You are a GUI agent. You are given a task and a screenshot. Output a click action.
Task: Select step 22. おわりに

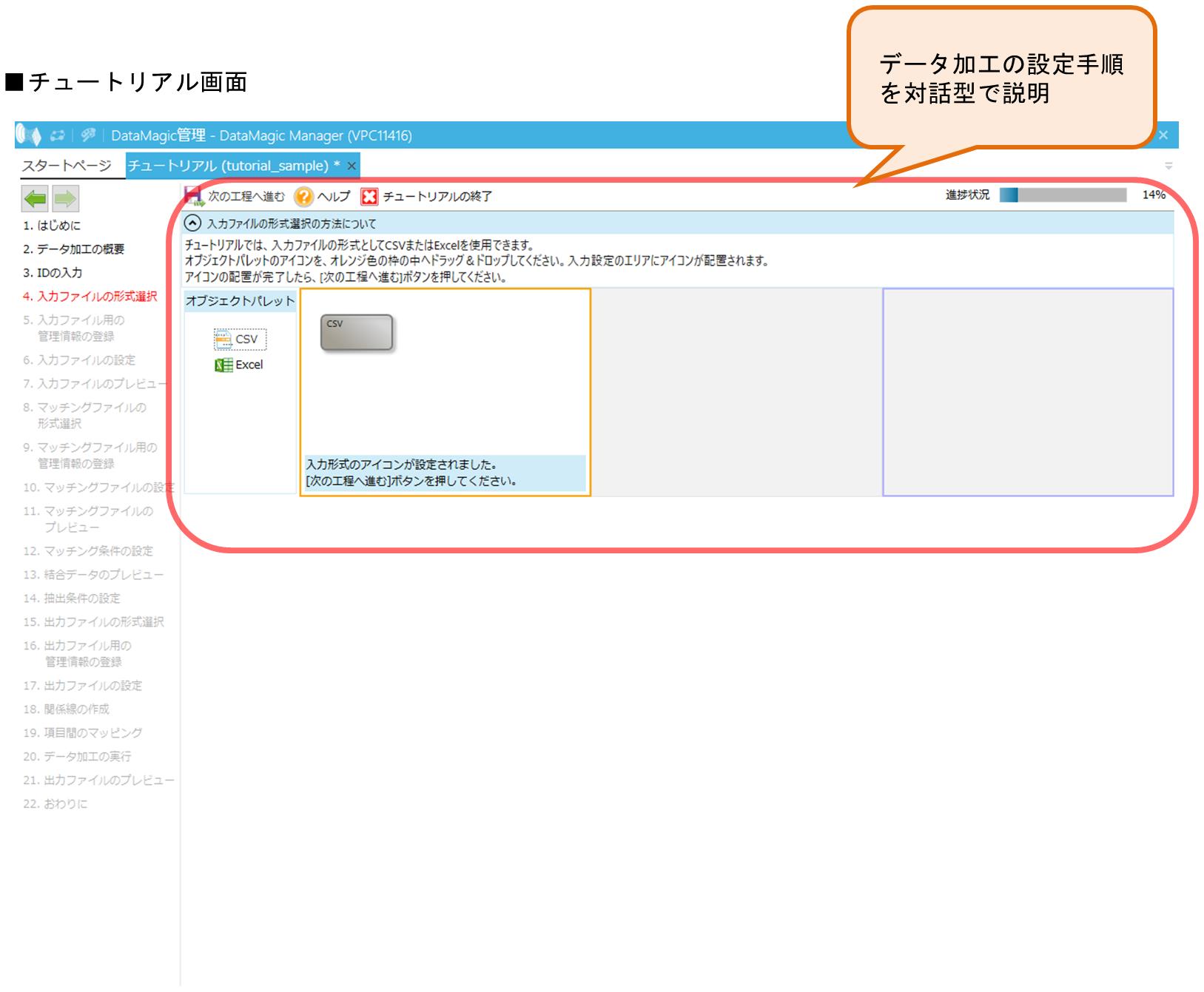[55, 803]
